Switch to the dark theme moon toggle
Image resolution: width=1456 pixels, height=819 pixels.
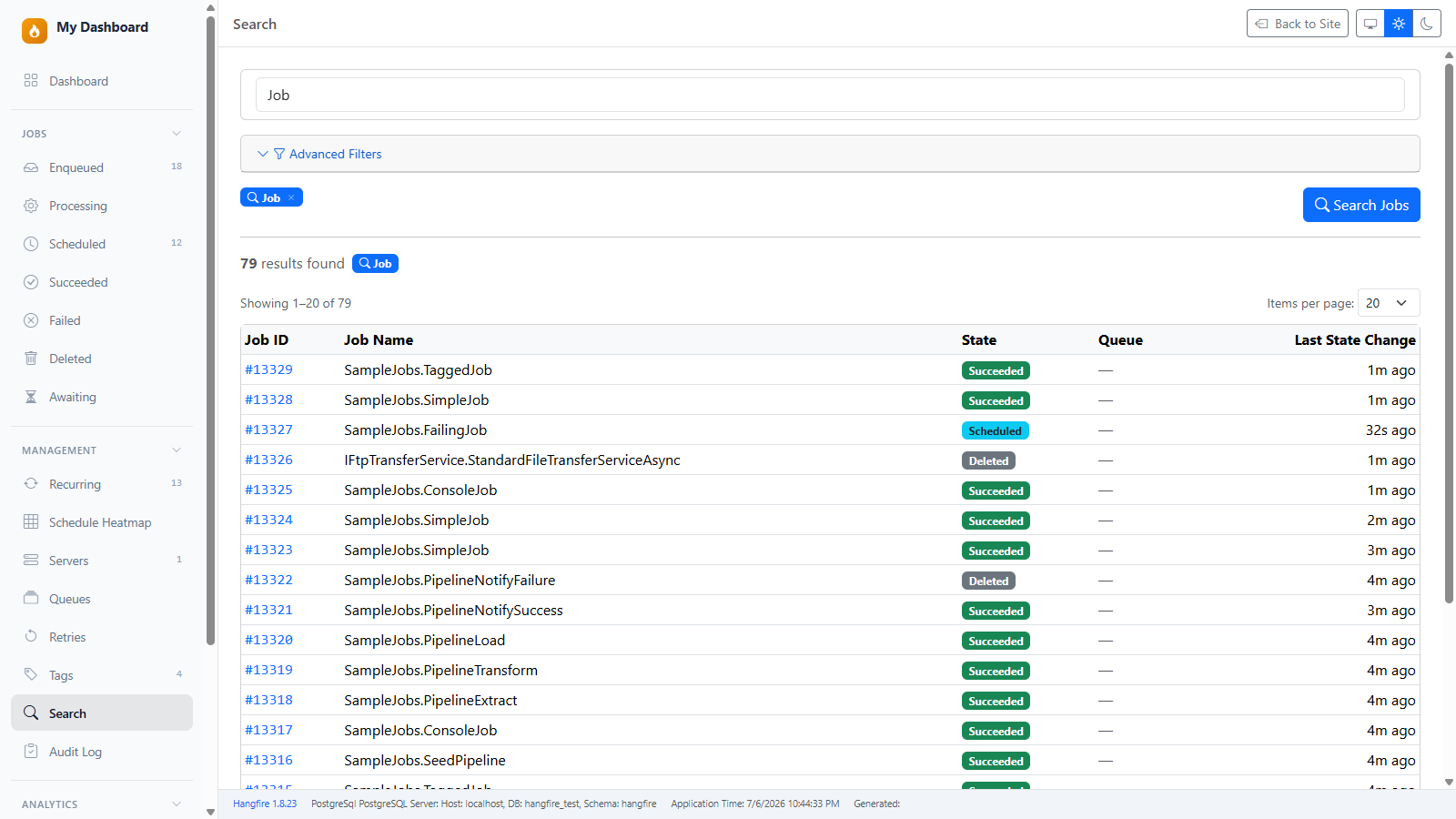click(1427, 24)
